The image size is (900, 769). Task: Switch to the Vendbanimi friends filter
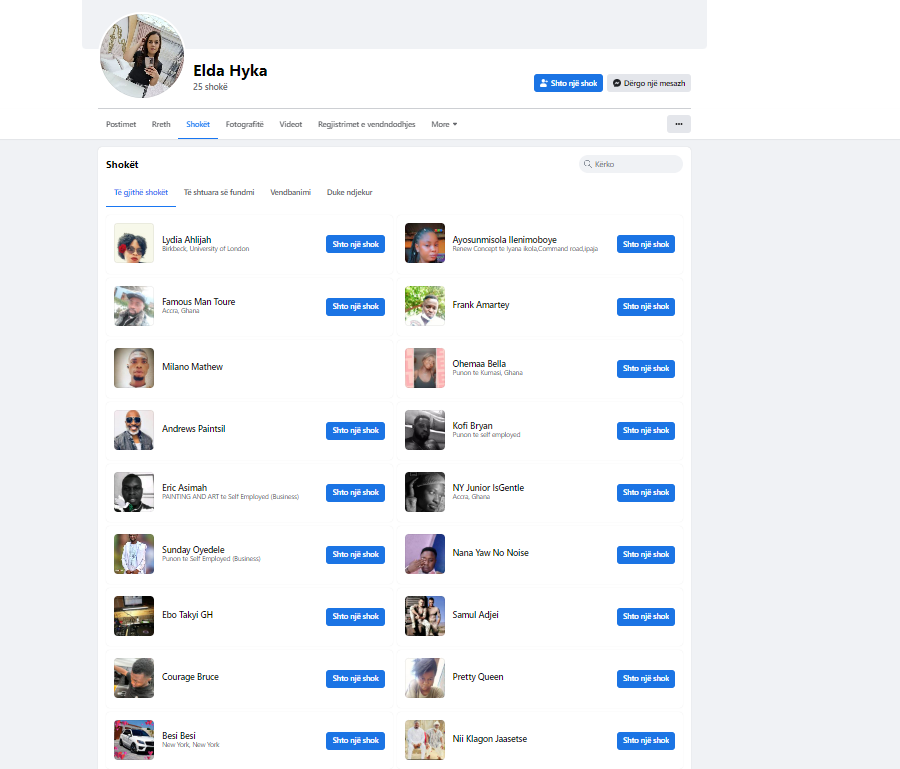(290, 192)
